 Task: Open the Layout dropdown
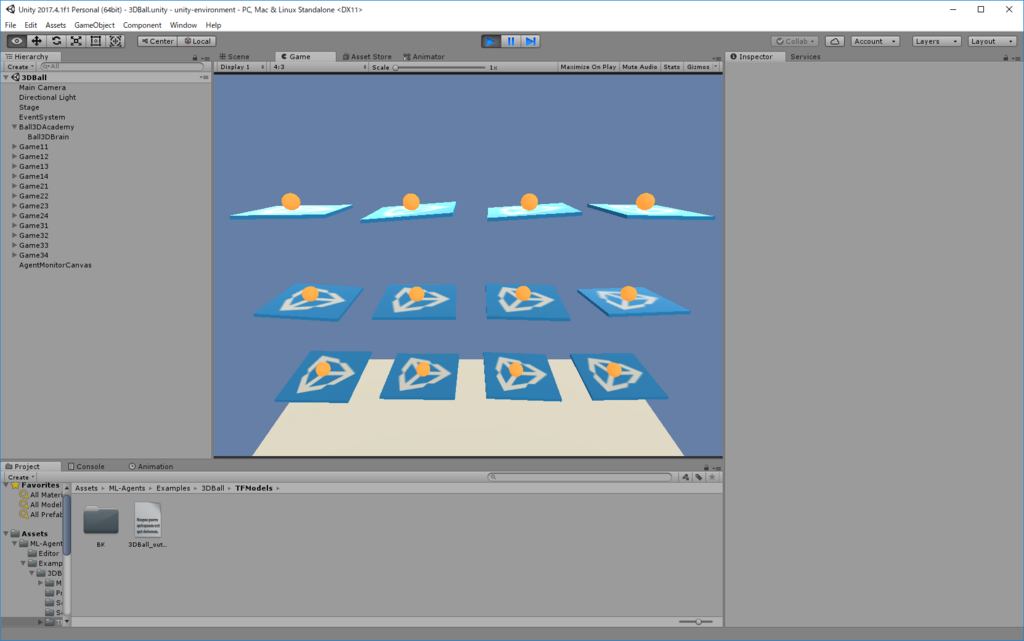tap(992, 41)
